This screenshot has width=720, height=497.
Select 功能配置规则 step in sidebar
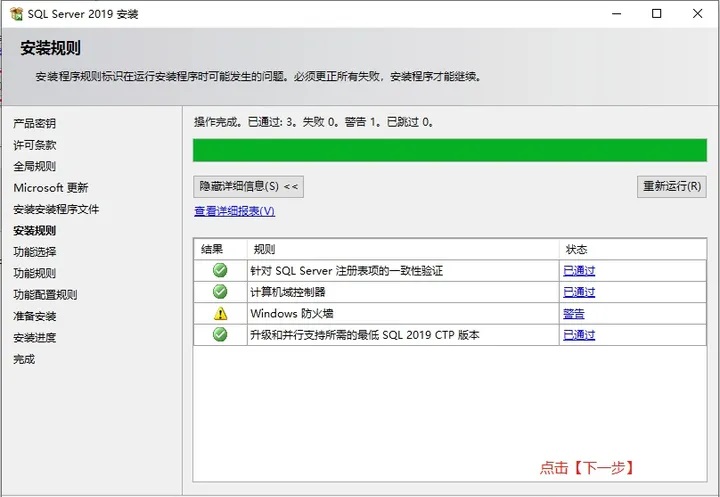[x=45, y=294]
